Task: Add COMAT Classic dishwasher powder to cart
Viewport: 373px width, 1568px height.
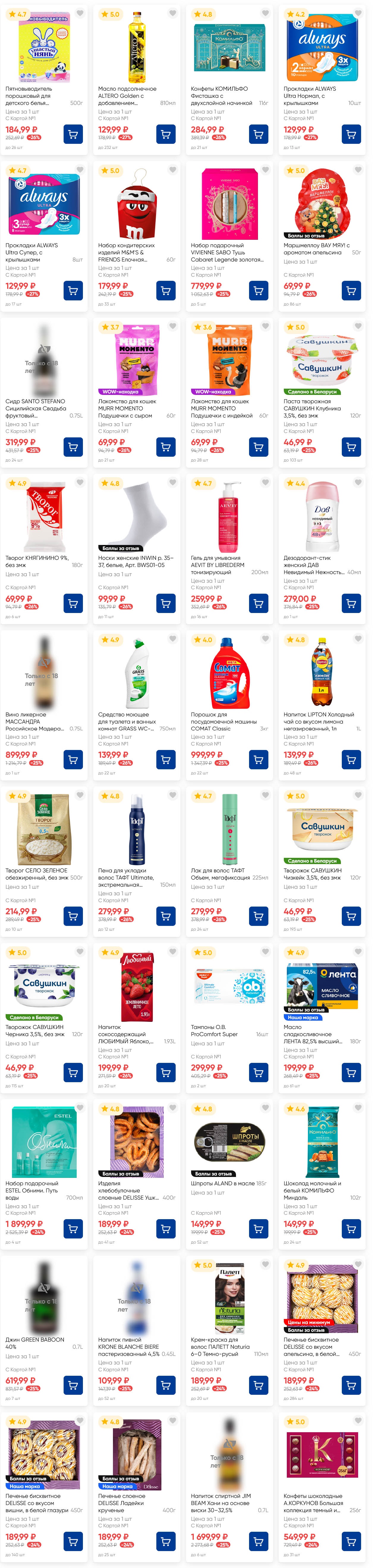Action: point(259,759)
